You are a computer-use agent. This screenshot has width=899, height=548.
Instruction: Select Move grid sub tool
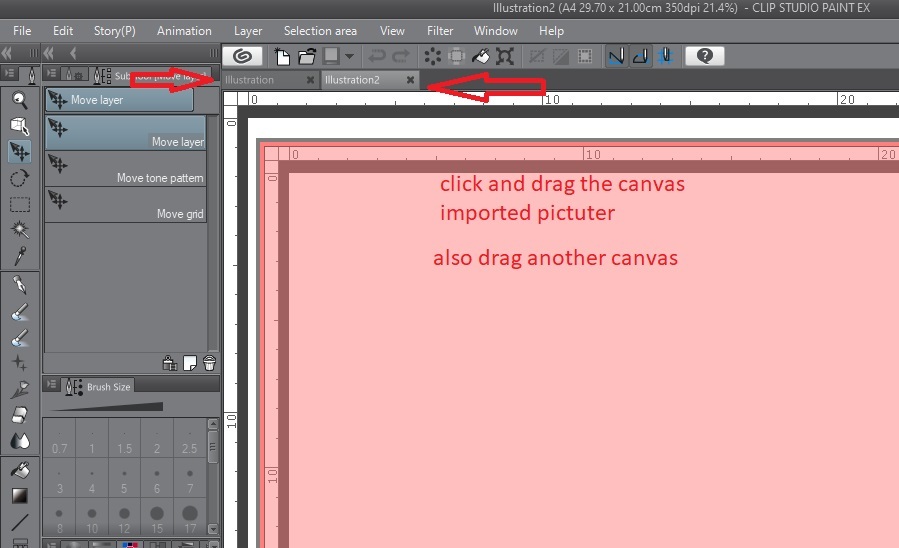tap(126, 204)
